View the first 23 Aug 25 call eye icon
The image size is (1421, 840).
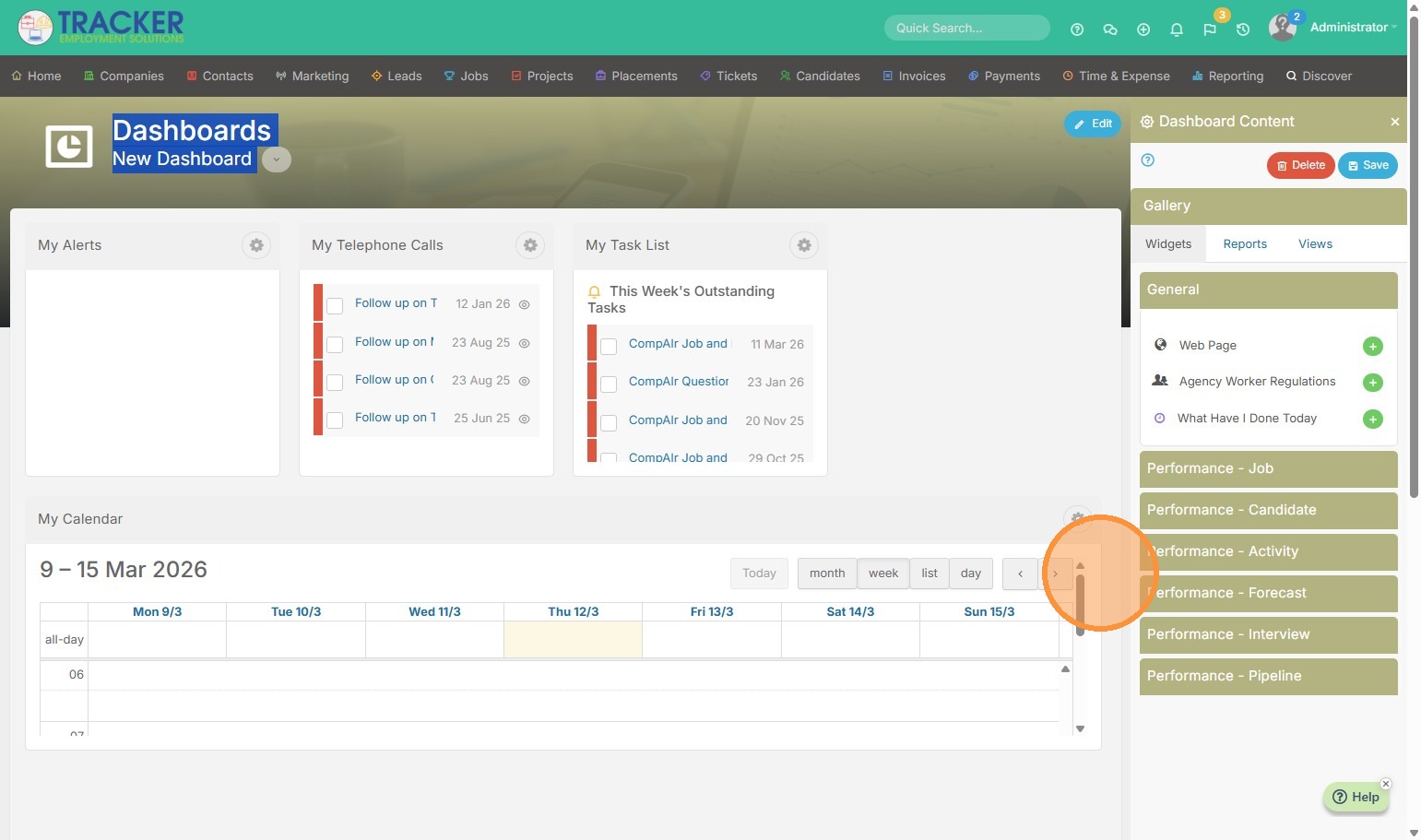click(524, 343)
